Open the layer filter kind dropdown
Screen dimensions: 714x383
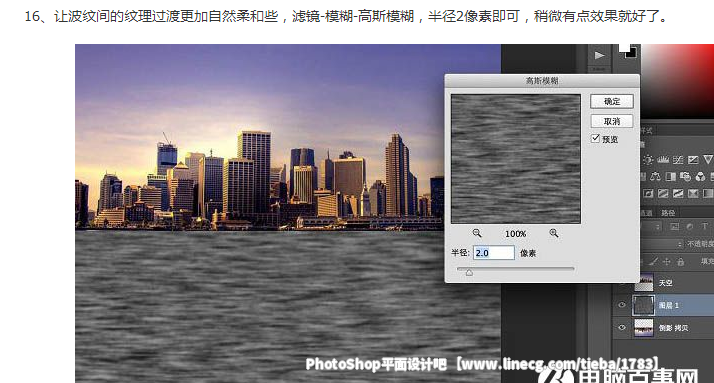[651, 226]
